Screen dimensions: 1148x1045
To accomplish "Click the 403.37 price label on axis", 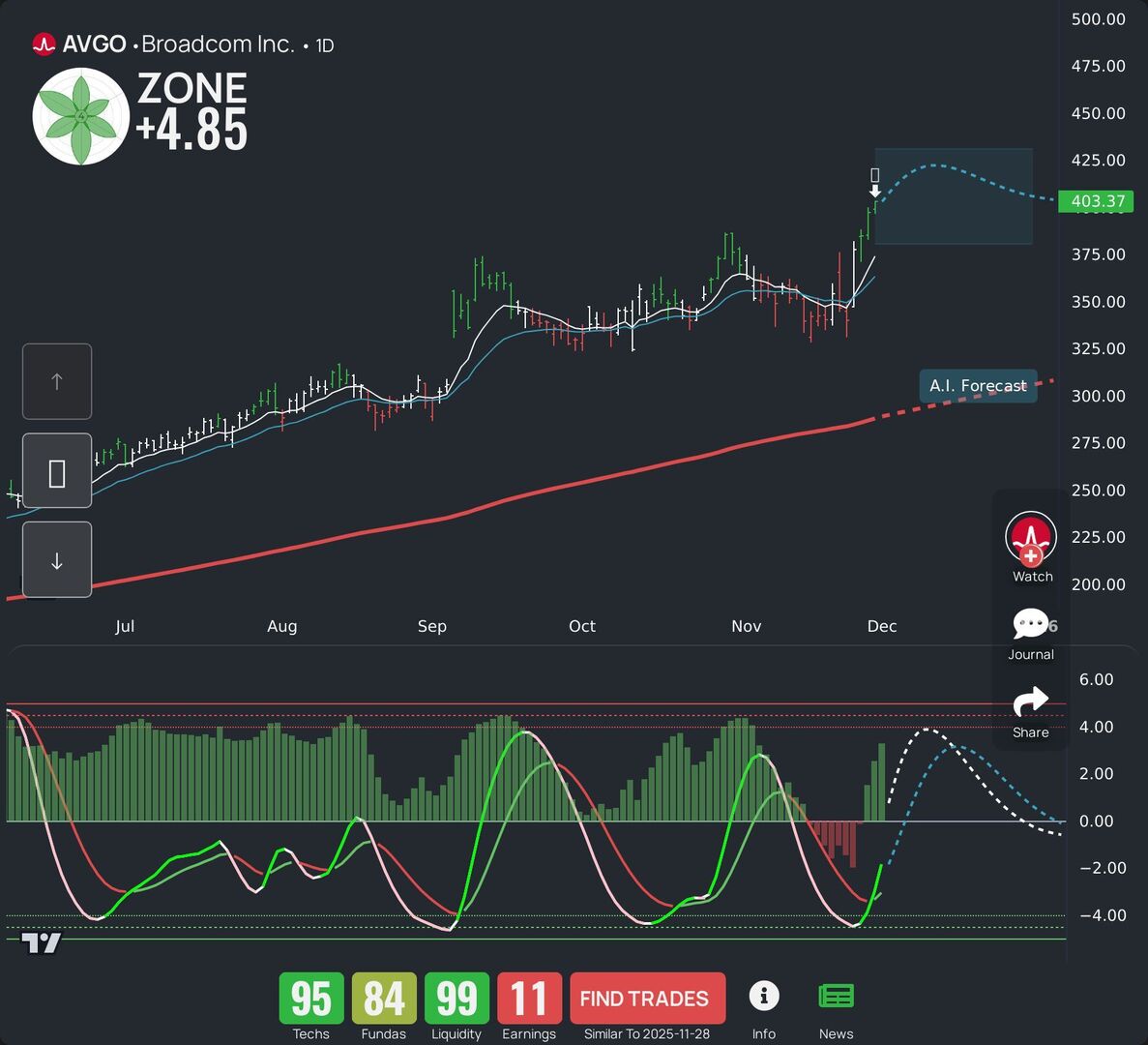I will pos(1098,201).
